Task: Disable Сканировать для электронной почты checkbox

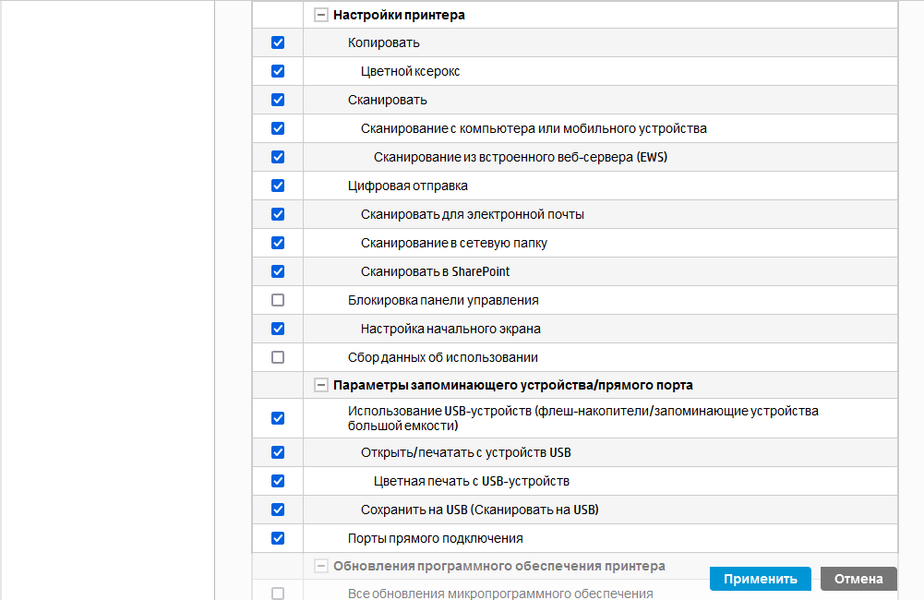Action: click(278, 214)
